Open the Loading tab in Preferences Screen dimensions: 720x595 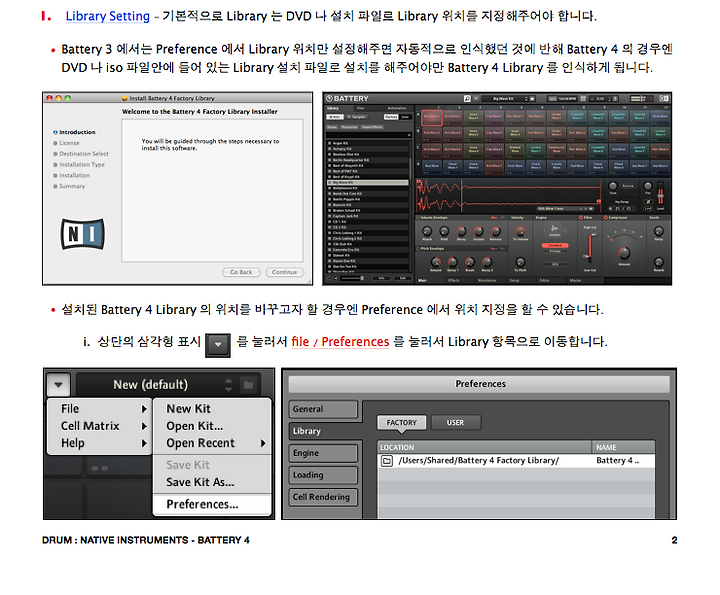click(x=323, y=475)
